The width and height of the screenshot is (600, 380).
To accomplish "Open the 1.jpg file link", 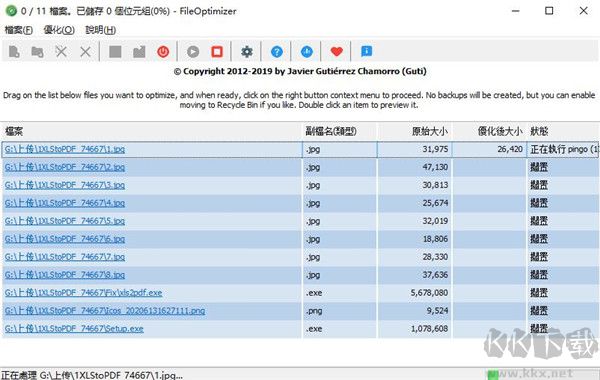I will pyautogui.click(x=65, y=149).
